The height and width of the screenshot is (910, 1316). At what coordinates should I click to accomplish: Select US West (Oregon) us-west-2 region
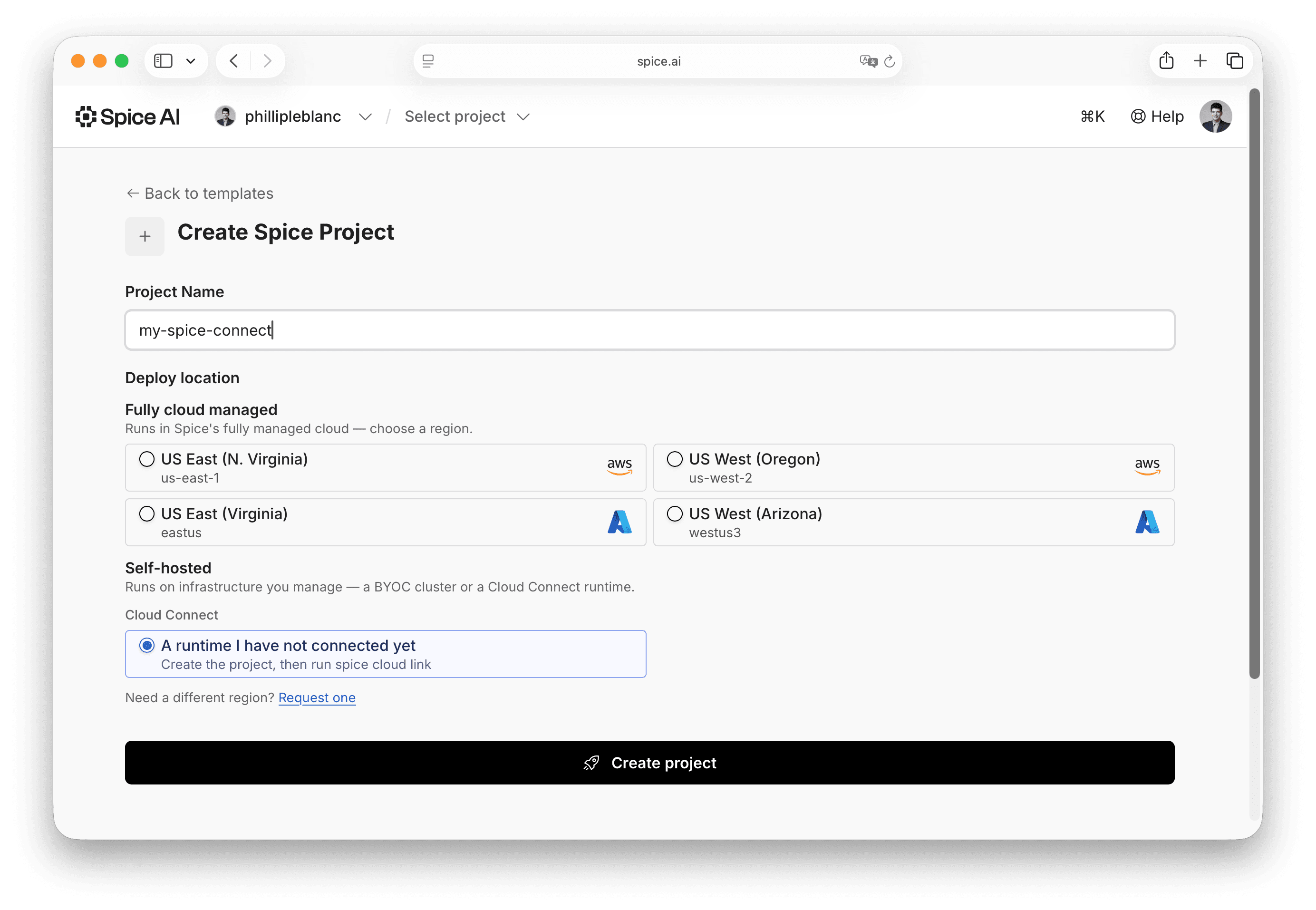pyautogui.click(x=913, y=467)
